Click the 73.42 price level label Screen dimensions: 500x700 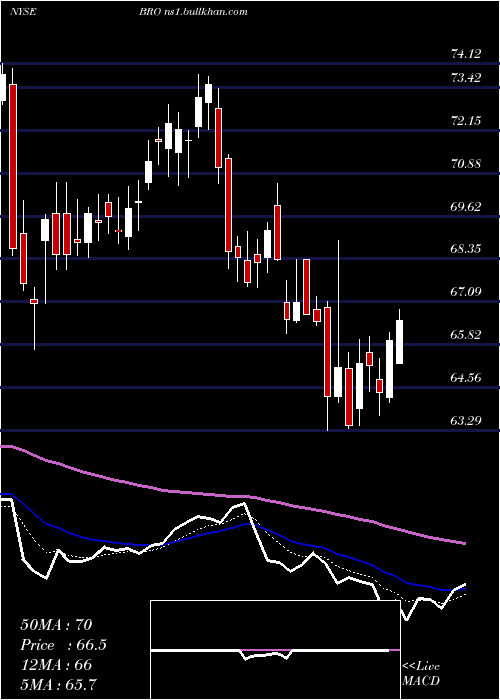[x=466, y=78]
